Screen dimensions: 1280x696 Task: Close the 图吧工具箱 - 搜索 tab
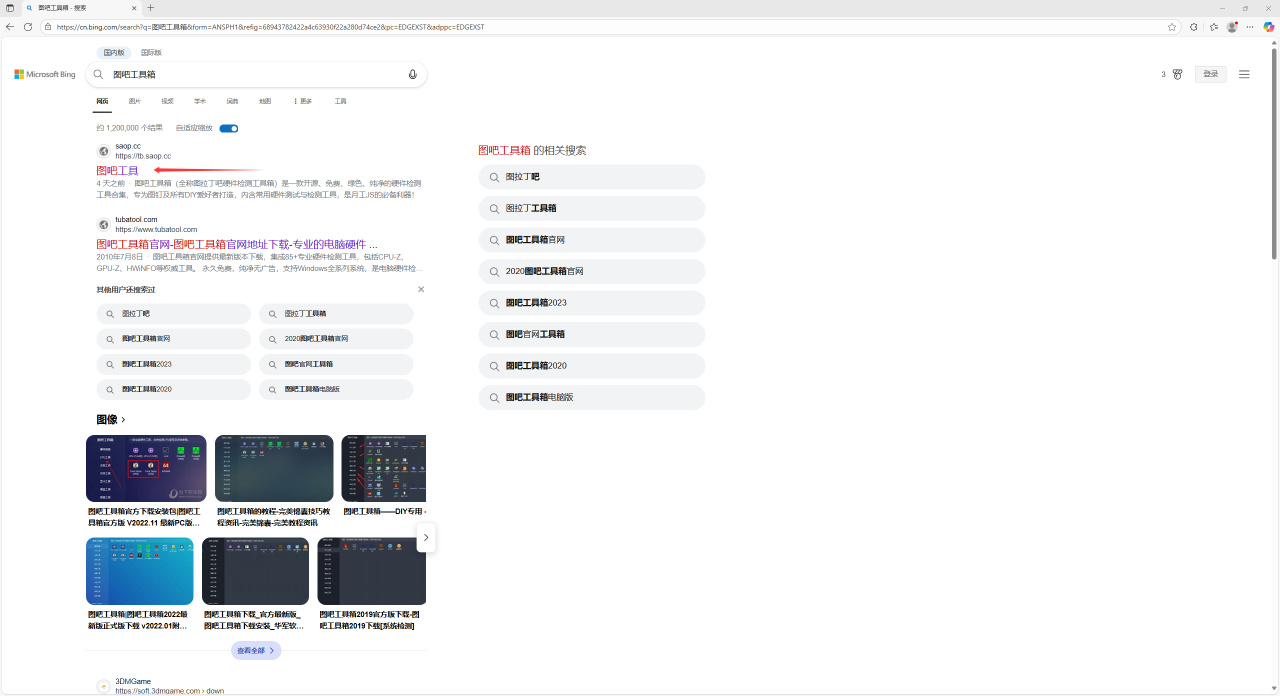[134, 8]
